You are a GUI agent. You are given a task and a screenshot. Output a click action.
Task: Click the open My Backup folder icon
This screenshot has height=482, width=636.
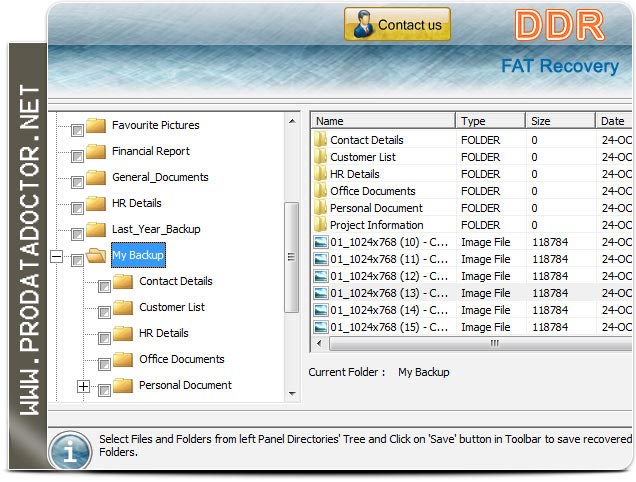pyautogui.click(x=96, y=256)
